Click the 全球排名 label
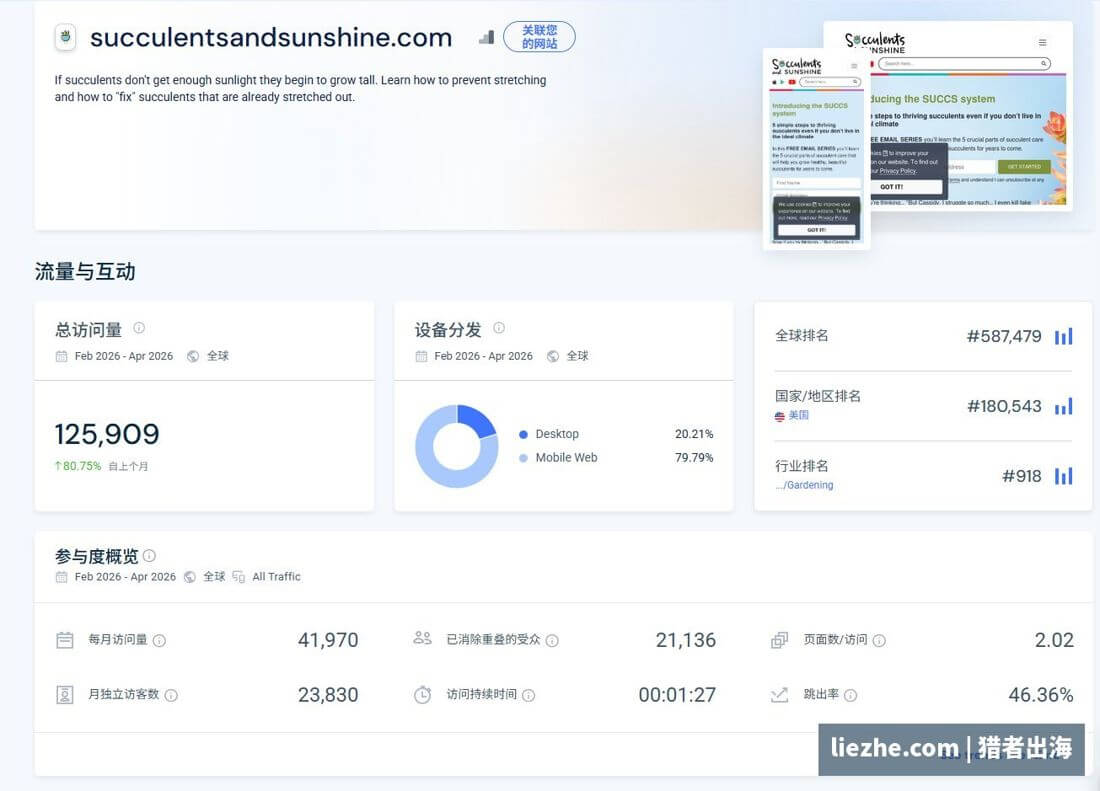Screen dimensions: 1100x791 pos(801,336)
